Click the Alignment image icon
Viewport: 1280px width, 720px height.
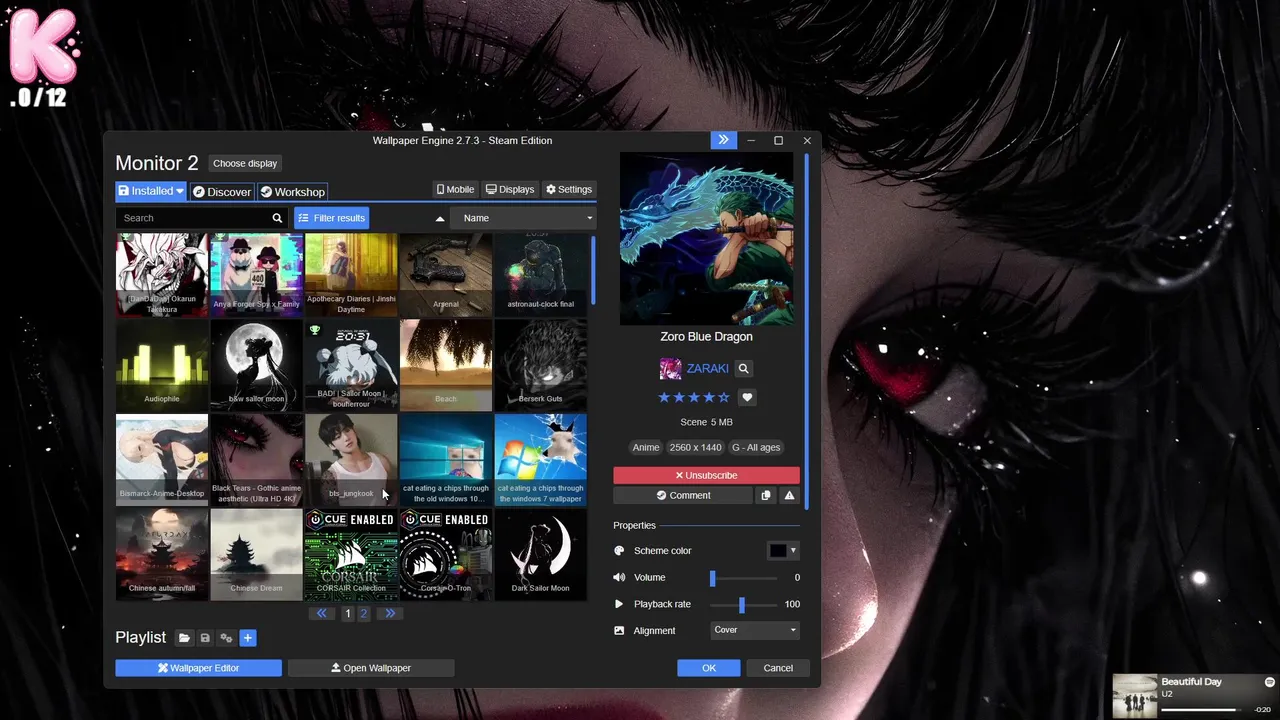coord(619,631)
